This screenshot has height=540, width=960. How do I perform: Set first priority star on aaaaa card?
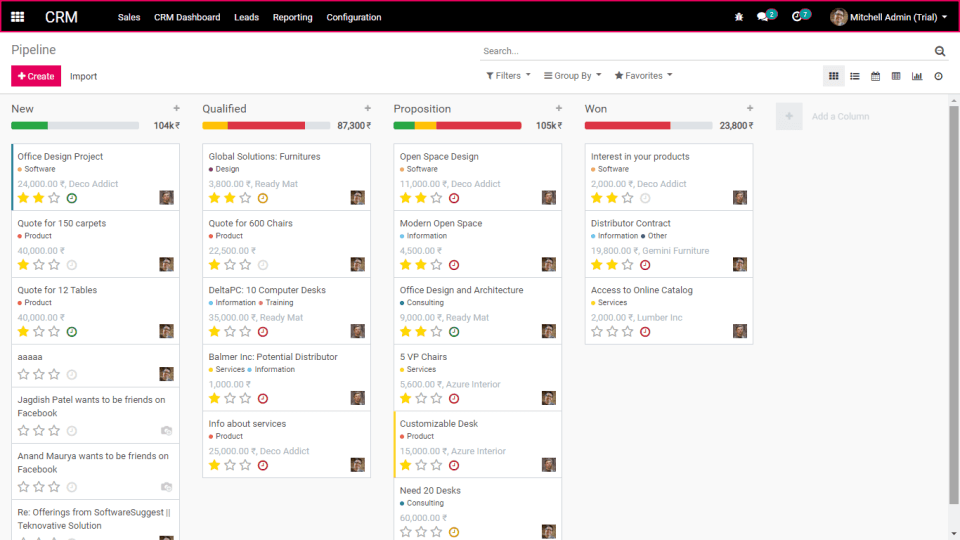[23, 374]
